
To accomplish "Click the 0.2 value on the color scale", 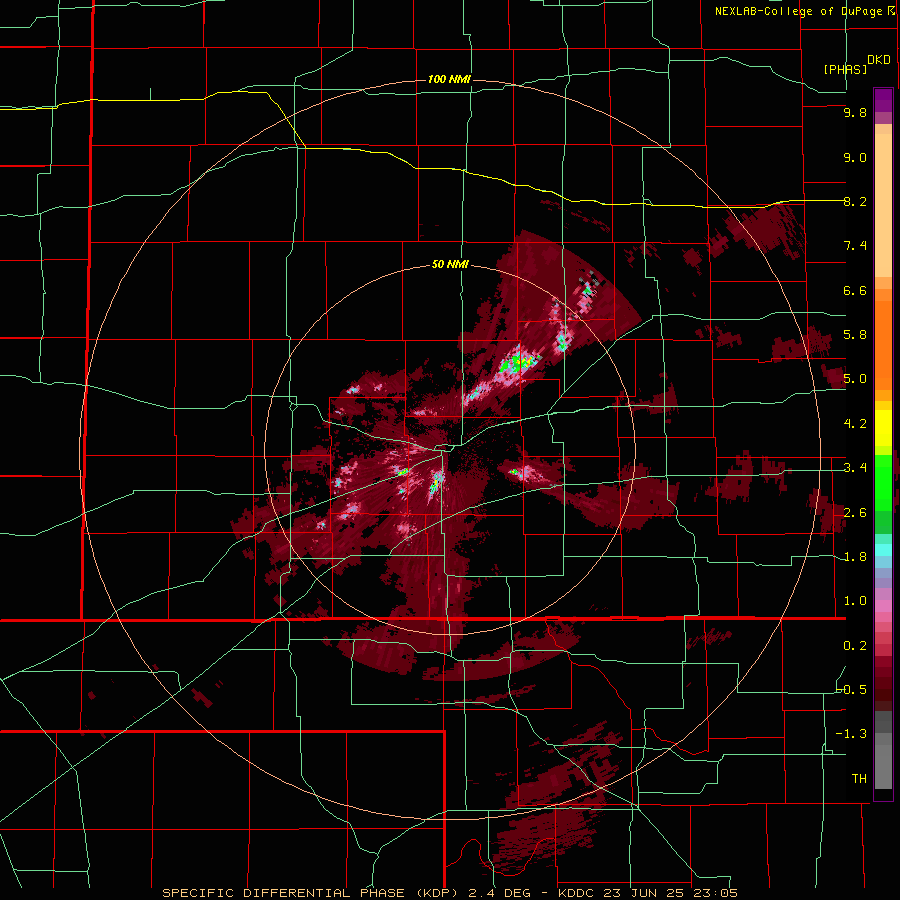I will point(855,646).
